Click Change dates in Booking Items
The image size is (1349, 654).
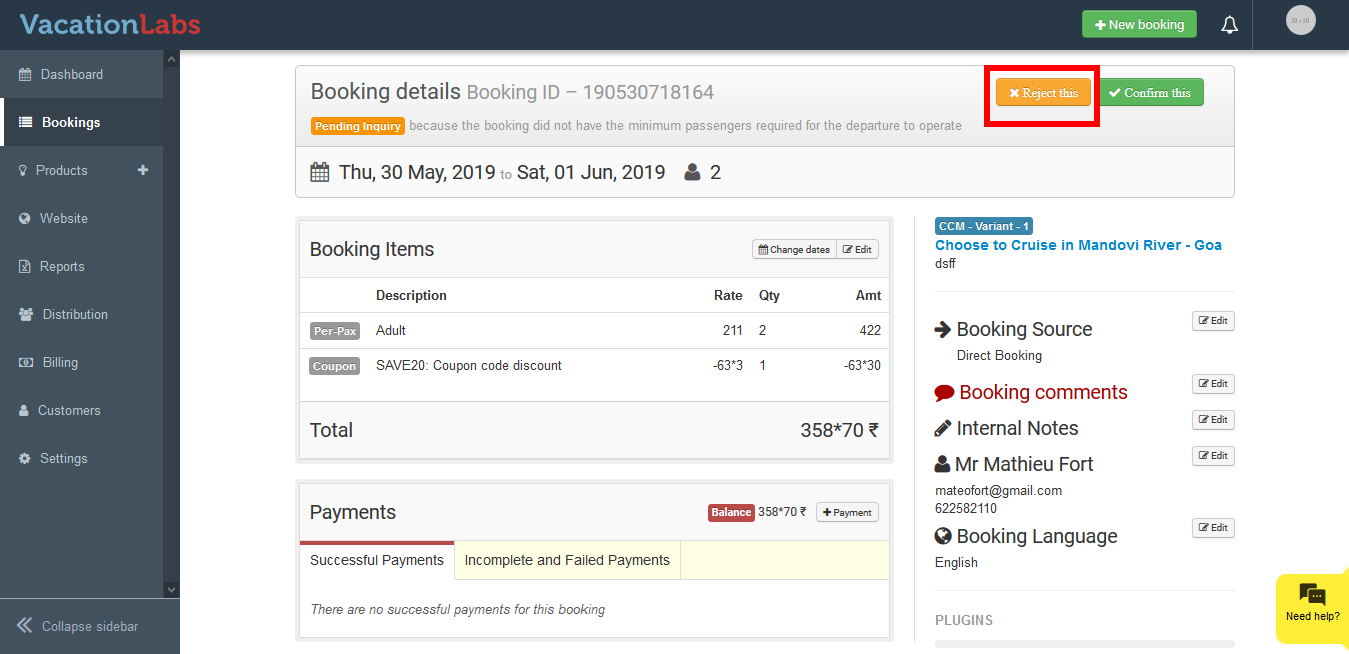coord(794,249)
